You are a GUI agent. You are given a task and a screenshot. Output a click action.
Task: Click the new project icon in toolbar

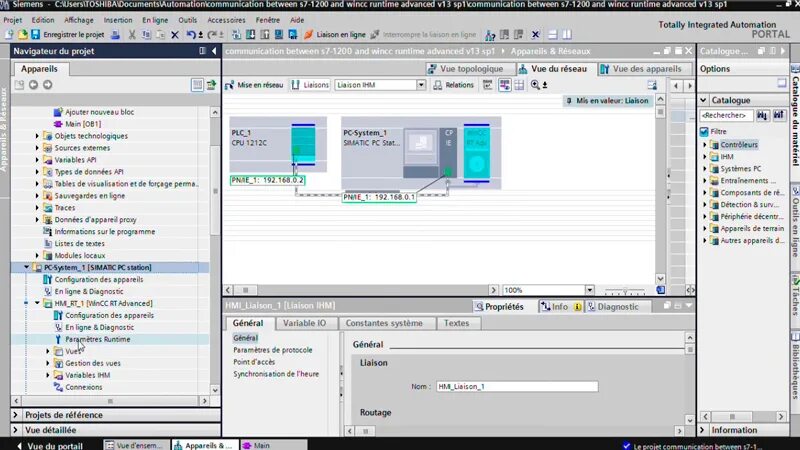click(x=9, y=35)
